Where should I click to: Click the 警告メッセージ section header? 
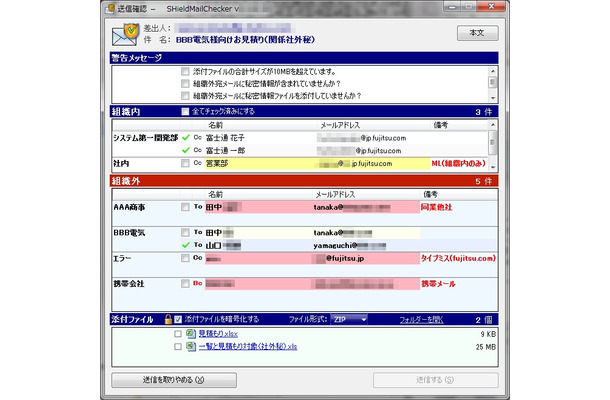click(x=304, y=58)
